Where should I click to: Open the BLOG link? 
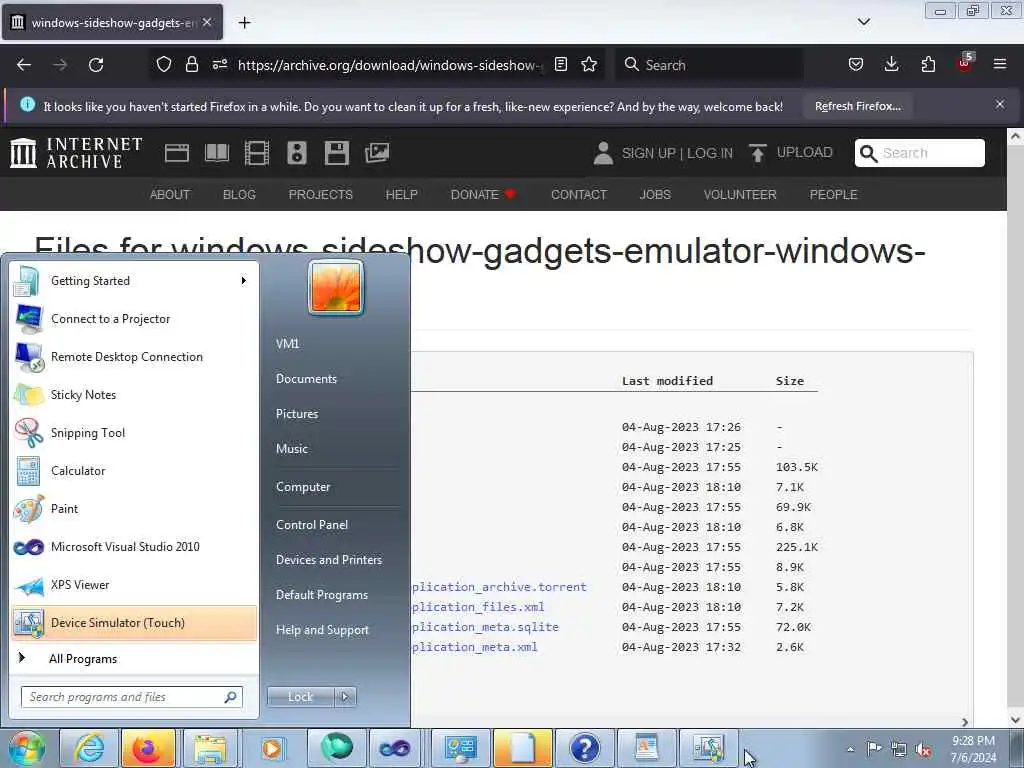click(x=239, y=195)
